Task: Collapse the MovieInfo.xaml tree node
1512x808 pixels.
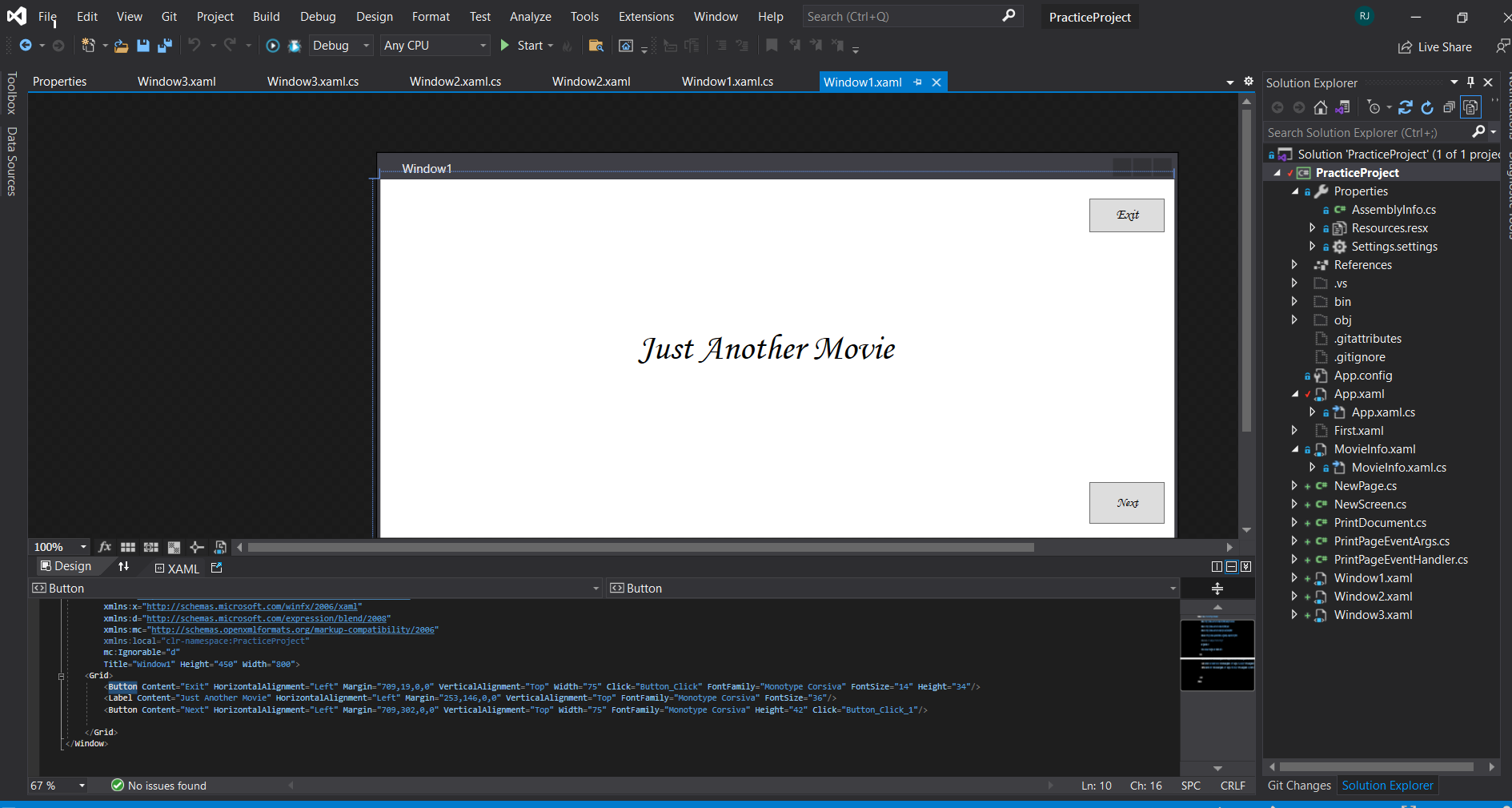Action: 1294,449
